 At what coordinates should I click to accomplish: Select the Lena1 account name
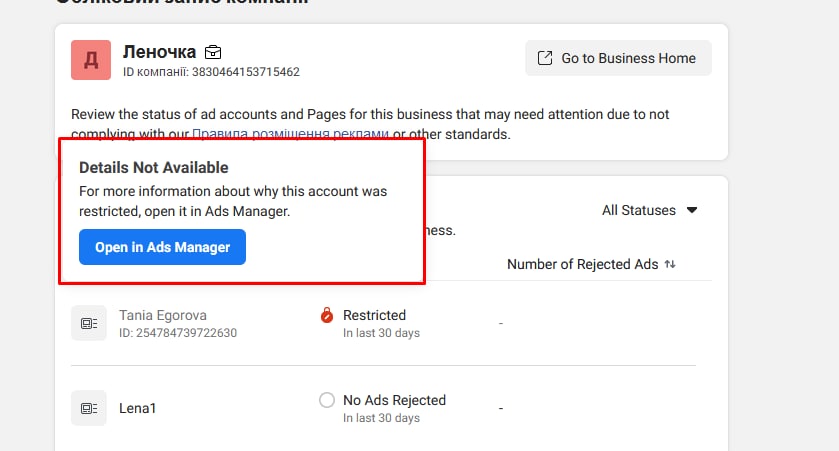tap(138, 408)
